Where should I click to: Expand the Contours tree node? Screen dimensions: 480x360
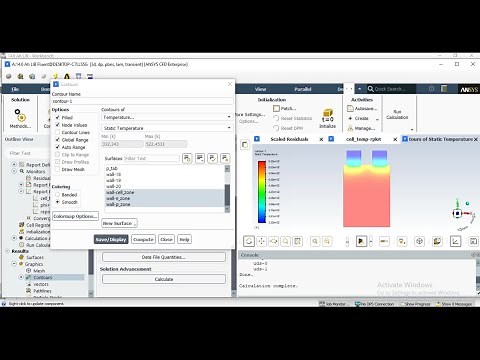pyautogui.click(x=21, y=277)
